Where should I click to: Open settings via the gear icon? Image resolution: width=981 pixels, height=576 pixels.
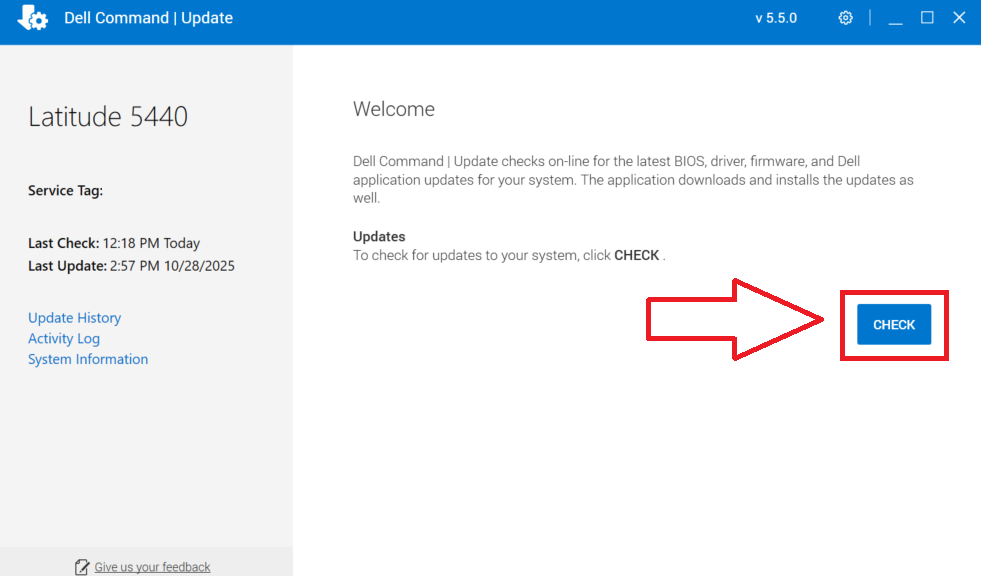(x=846, y=18)
